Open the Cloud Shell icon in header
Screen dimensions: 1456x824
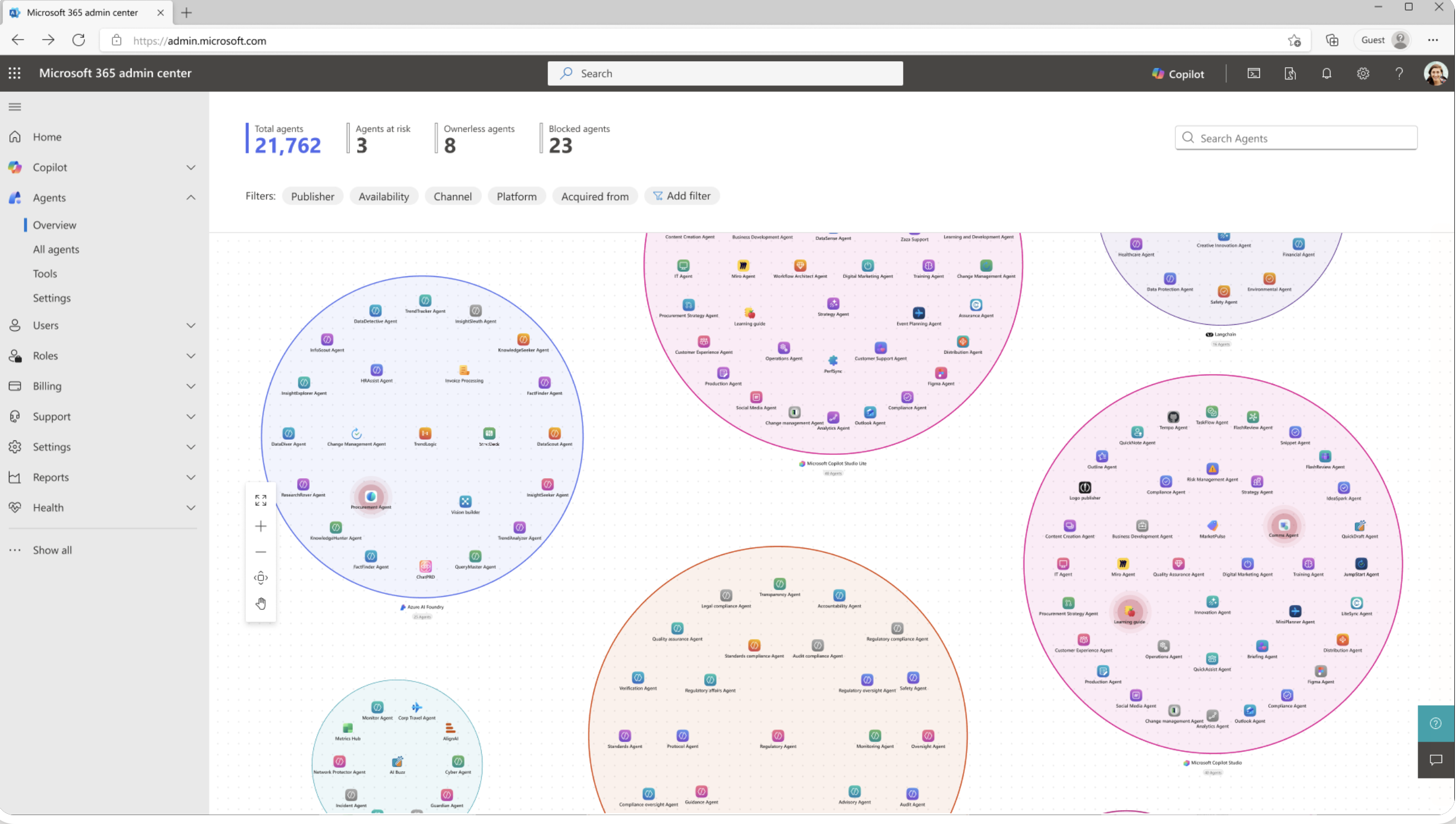pyautogui.click(x=1254, y=73)
